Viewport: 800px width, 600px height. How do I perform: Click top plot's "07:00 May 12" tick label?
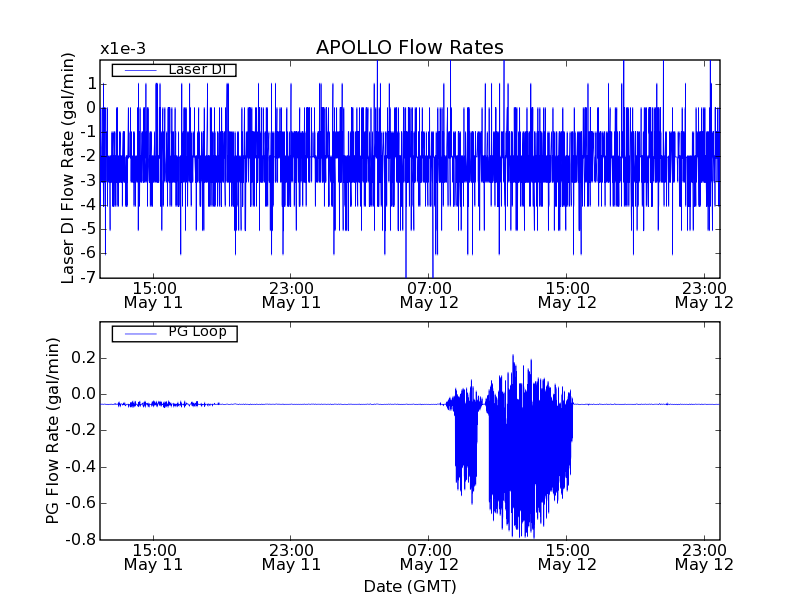pos(429,294)
